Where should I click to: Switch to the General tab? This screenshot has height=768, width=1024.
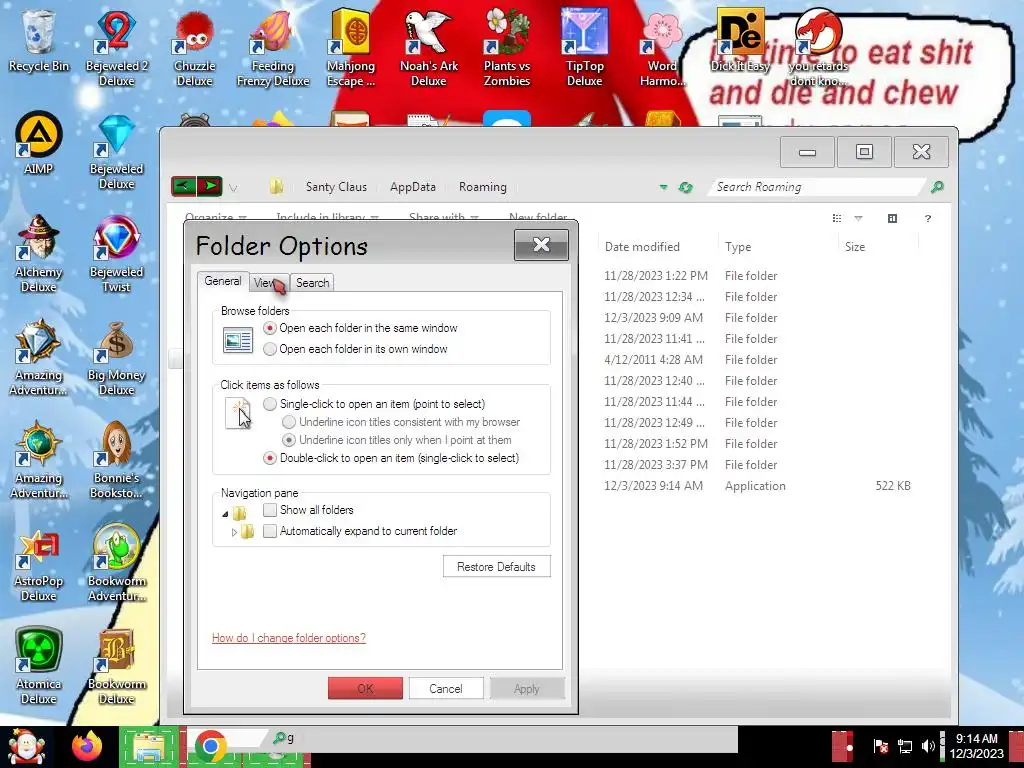(x=223, y=281)
